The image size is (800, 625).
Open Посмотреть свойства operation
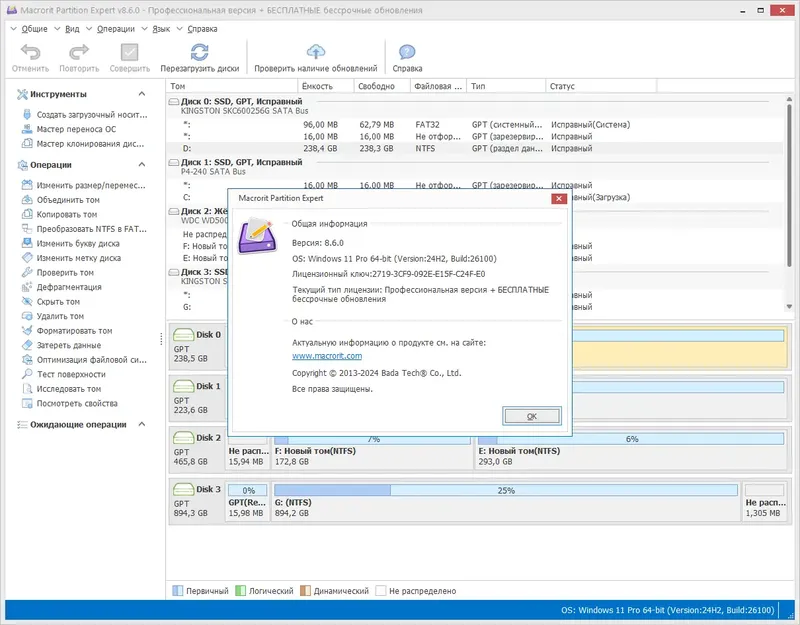pyautogui.click(x=70, y=404)
